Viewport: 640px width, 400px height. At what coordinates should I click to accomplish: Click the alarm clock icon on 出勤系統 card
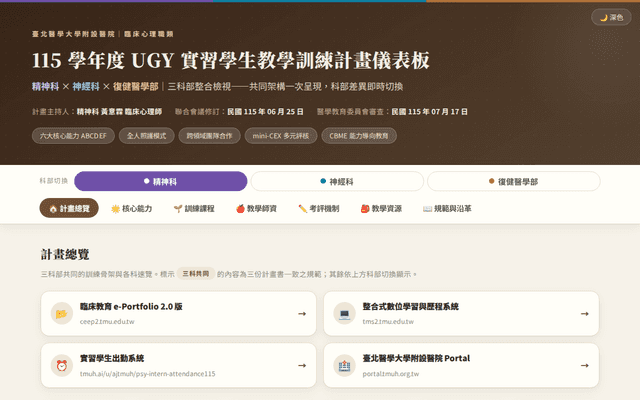(62, 365)
